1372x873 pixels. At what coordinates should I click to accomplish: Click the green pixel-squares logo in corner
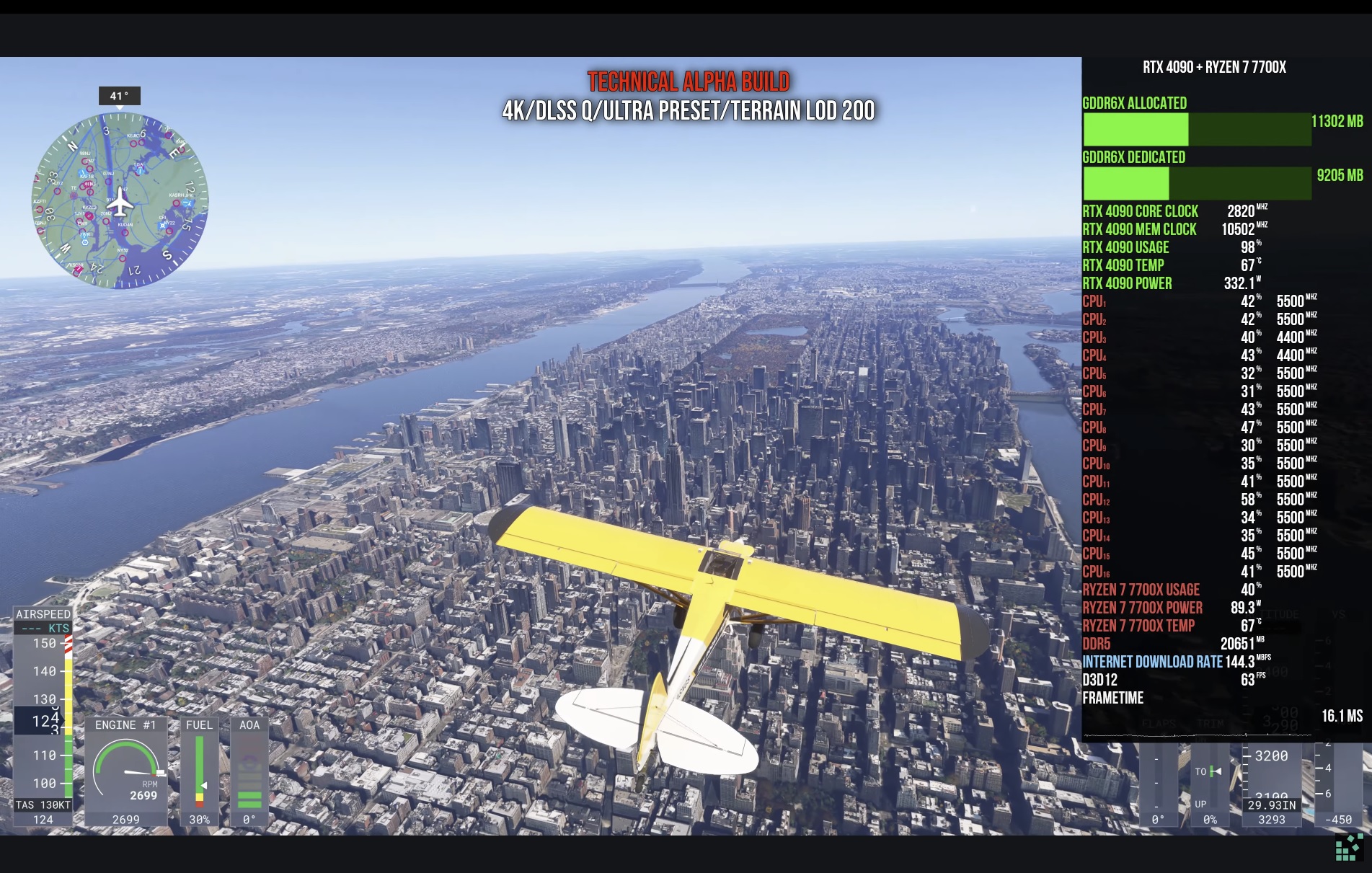coord(1348,848)
